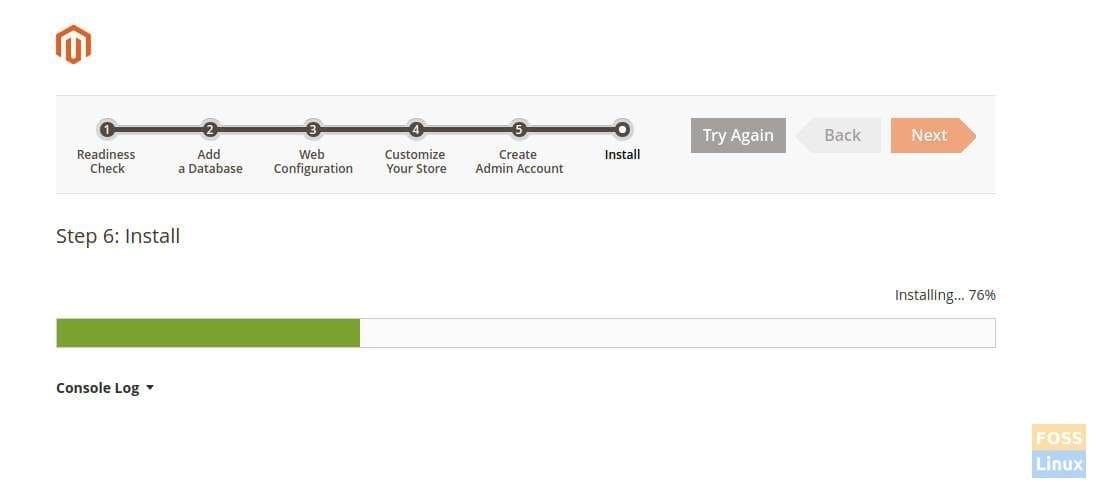This screenshot has height=488, width=1096.
Task: Click the Try Again button
Action: 738,136
